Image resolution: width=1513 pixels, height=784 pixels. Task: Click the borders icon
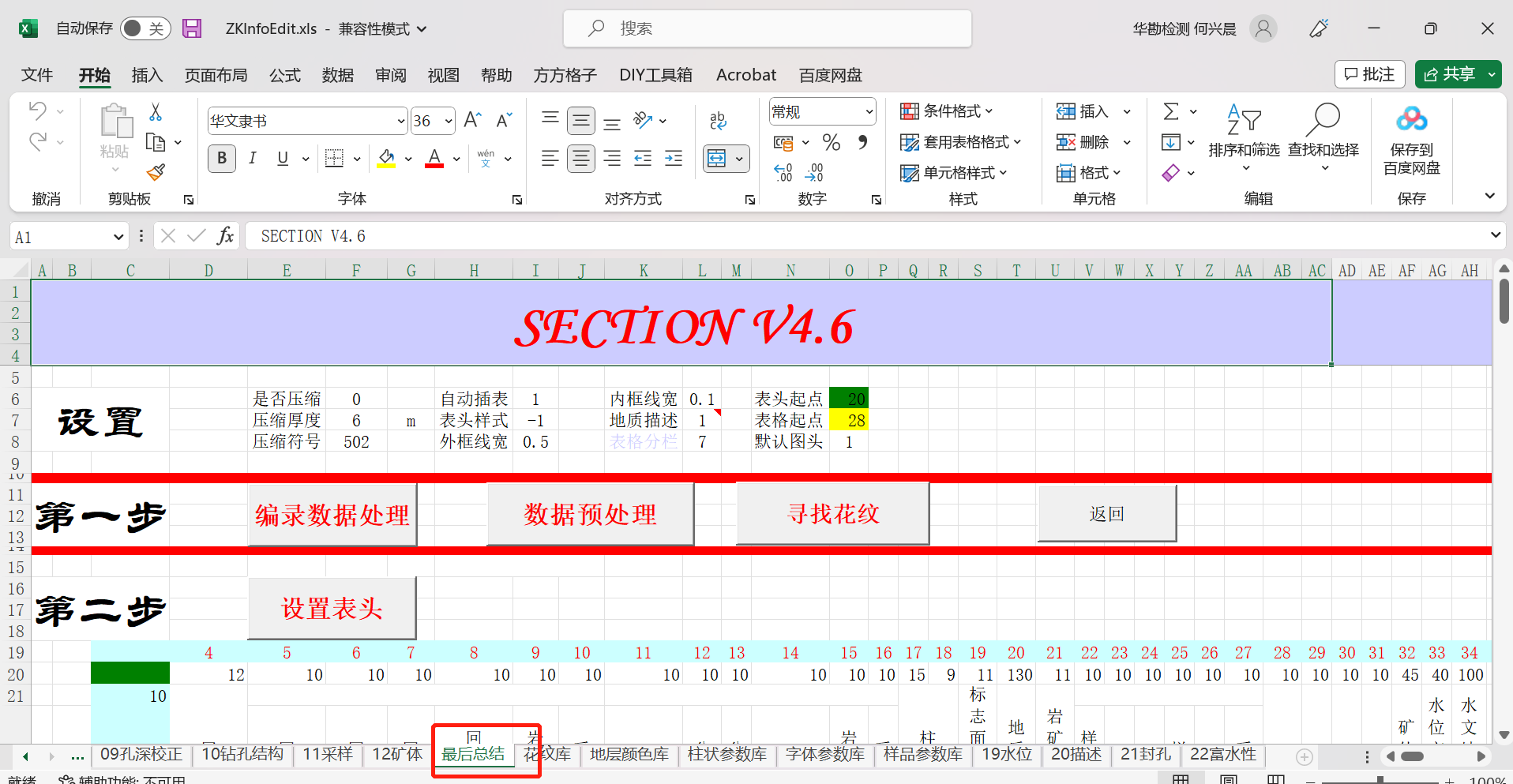(x=334, y=159)
